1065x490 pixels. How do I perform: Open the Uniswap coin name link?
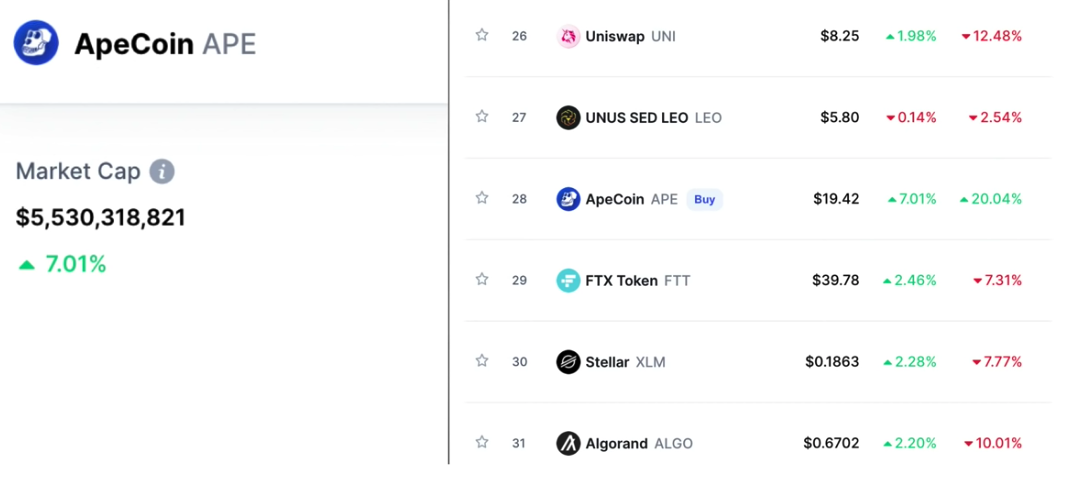[x=615, y=36]
